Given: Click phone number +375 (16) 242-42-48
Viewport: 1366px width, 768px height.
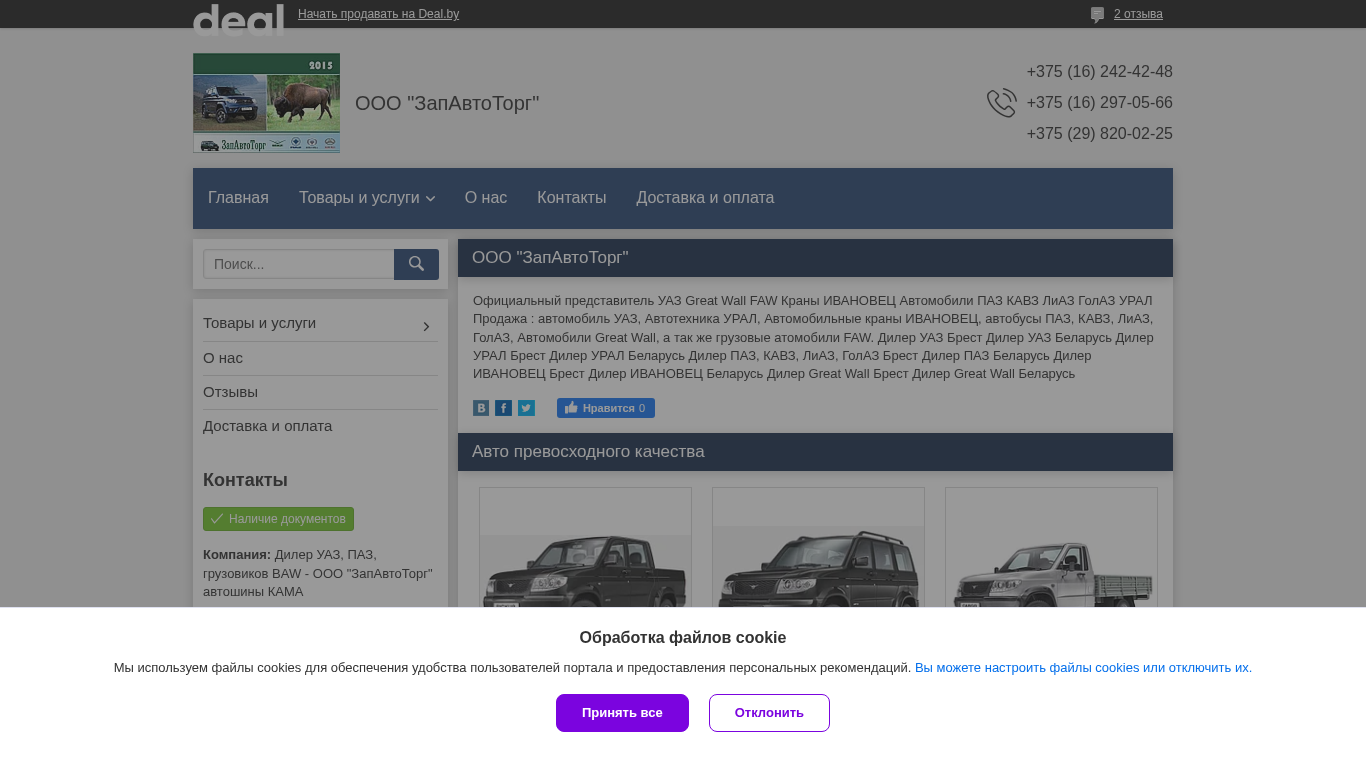Looking at the screenshot, I should click(1099, 72).
